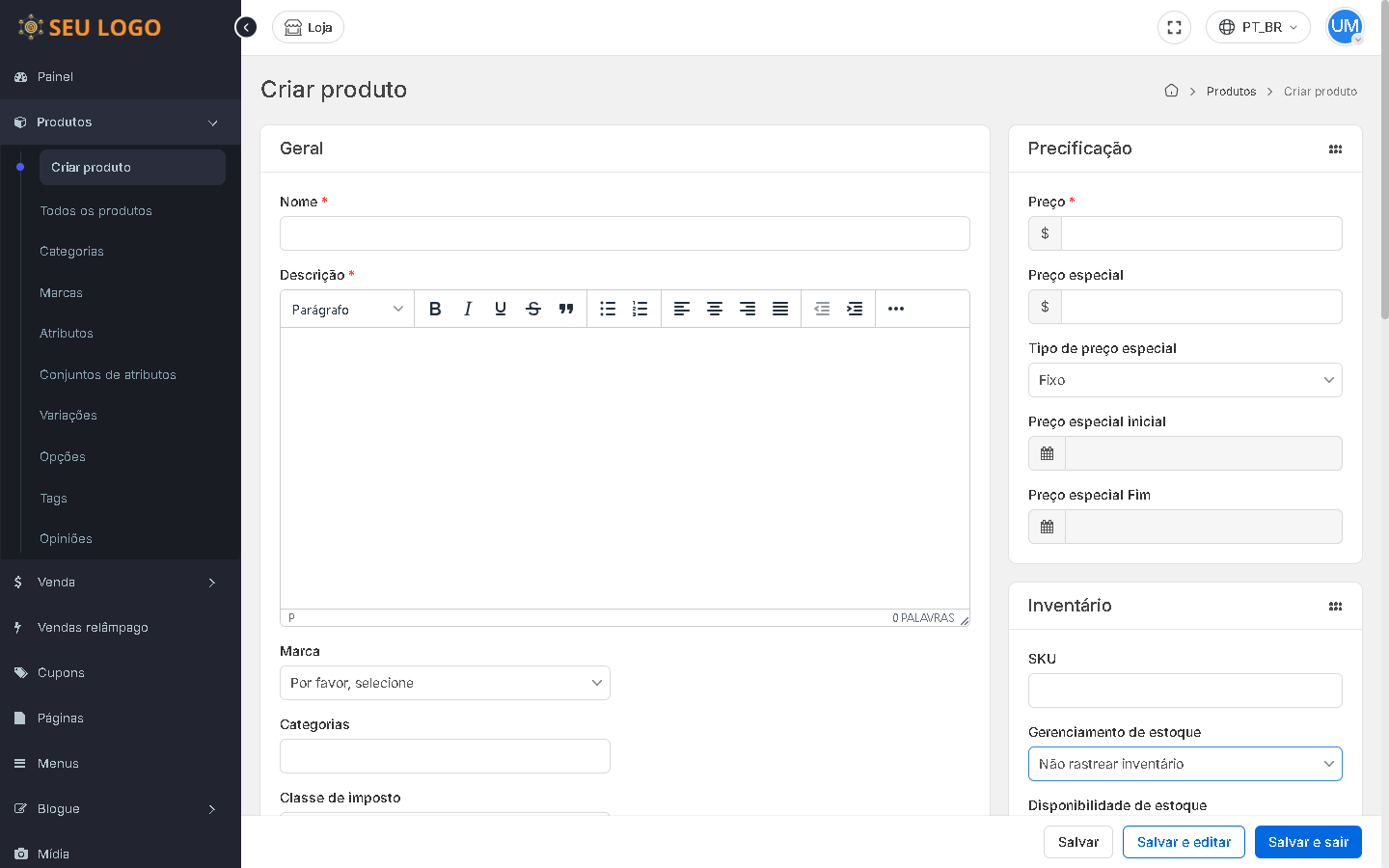
Task: Click the Salvar e editar button
Action: click(x=1184, y=842)
